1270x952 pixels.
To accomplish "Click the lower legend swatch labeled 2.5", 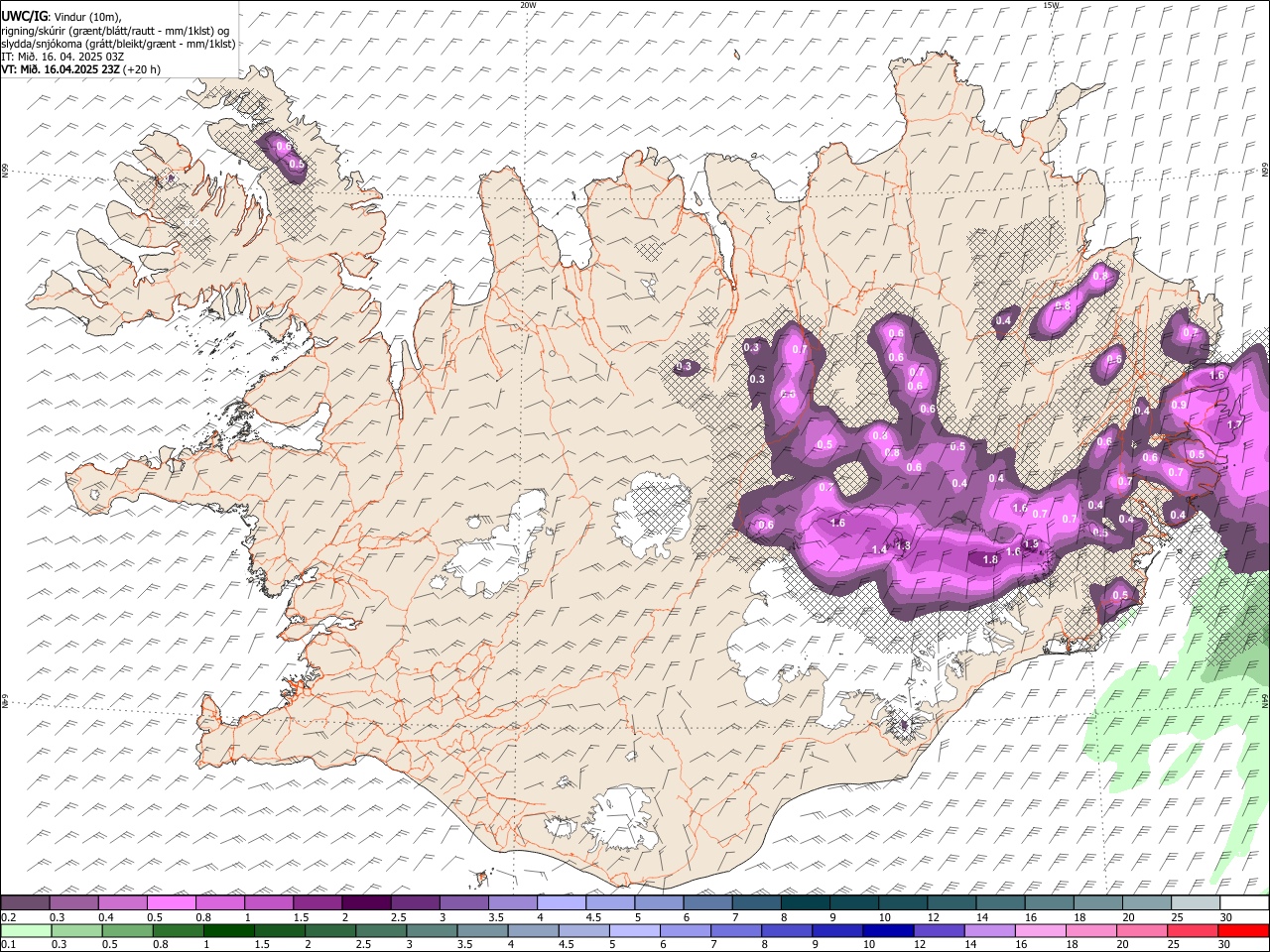I will 380,930.
